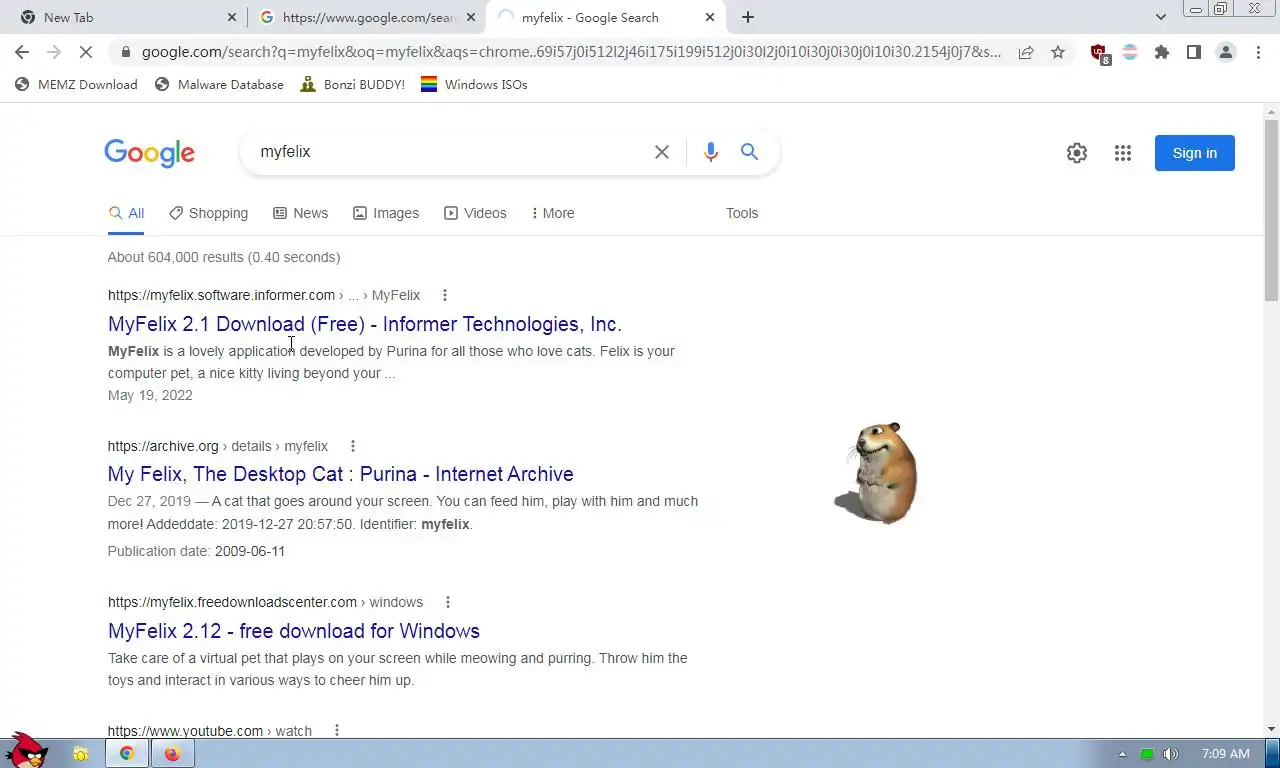Click the magnifier search button
Image resolution: width=1280 pixels, height=768 pixels.
(750, 152)
